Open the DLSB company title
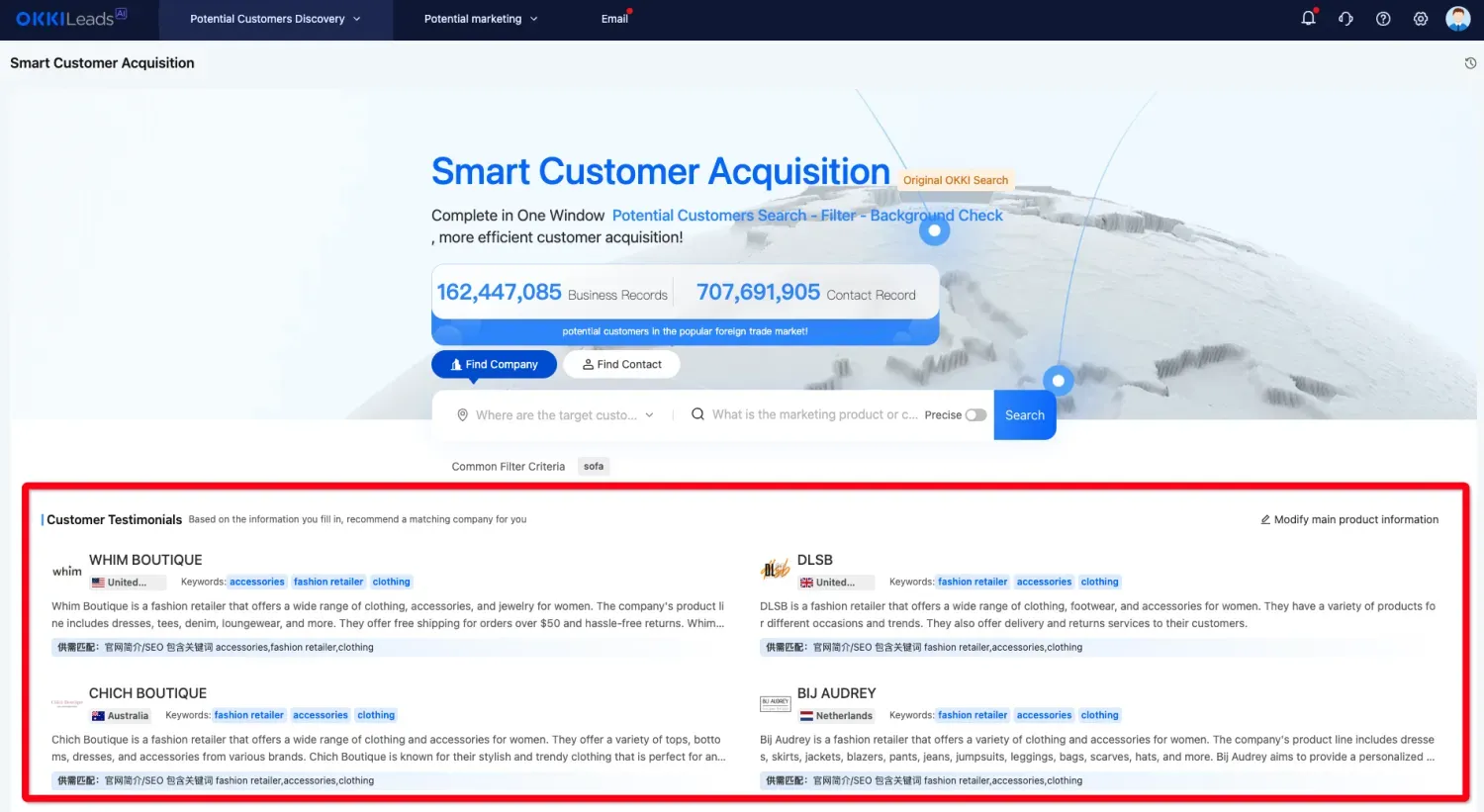The image size is (1484, 812). click(815, 560)
